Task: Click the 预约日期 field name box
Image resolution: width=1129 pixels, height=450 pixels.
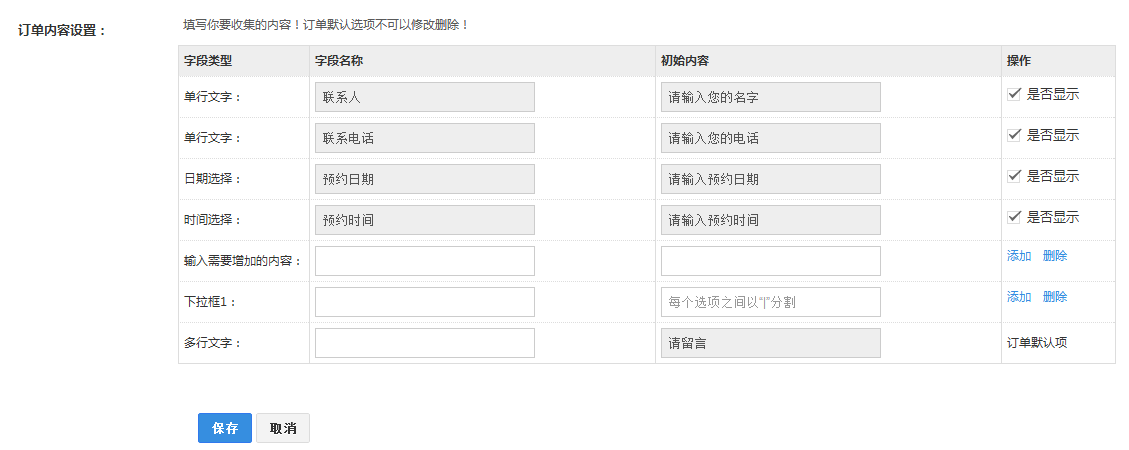Action: [425, 179]
